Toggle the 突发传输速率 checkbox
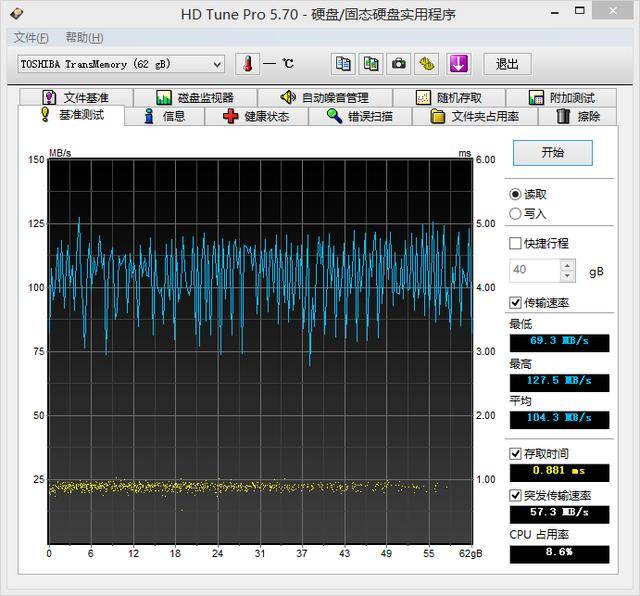The height and width of the screenshot is (596, 640). 515,496
